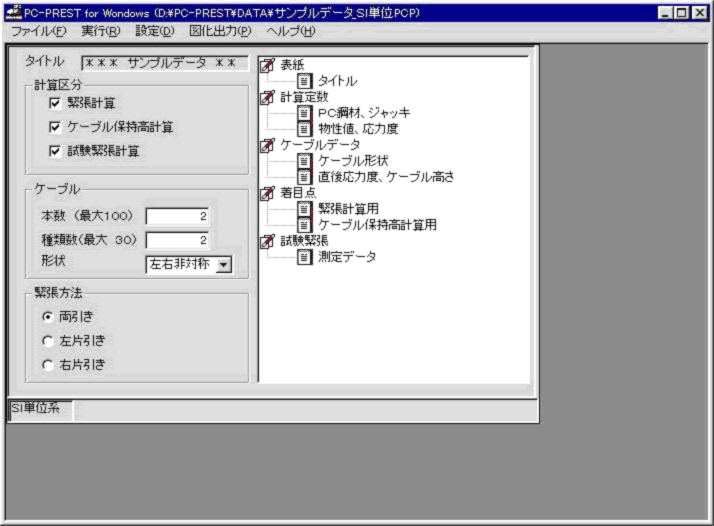The height and width of the screenshot is (526, 714).
Task: Select the ケーブルデータ tree node label
Action: pyautogui.click(x=320, y=145)
